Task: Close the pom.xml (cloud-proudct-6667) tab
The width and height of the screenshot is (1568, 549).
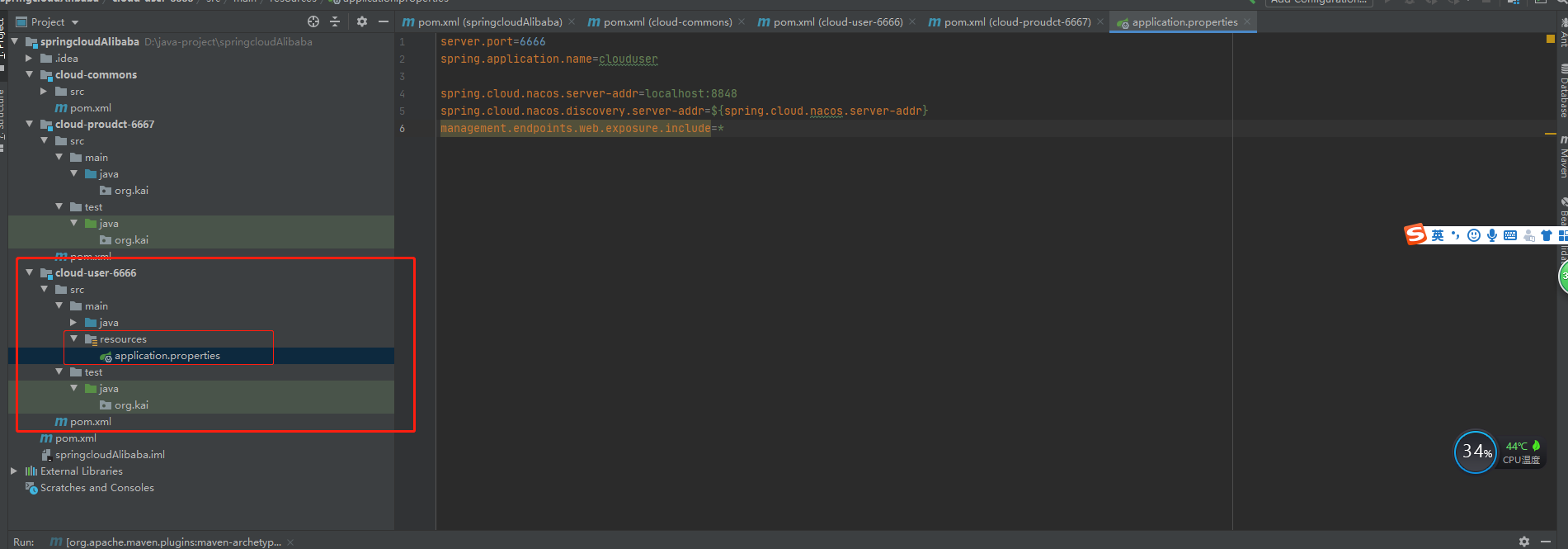Action: (x=1100, y=22)
